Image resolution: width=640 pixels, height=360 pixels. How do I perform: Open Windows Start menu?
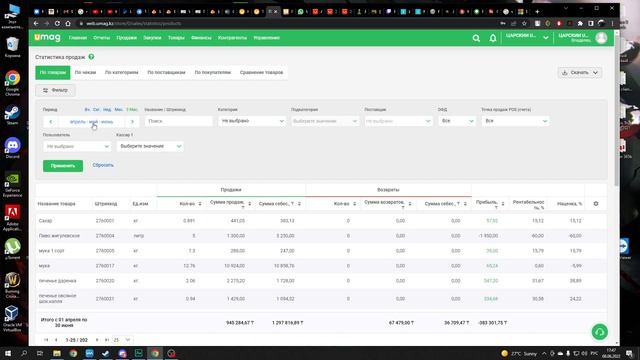click(8, 353)
